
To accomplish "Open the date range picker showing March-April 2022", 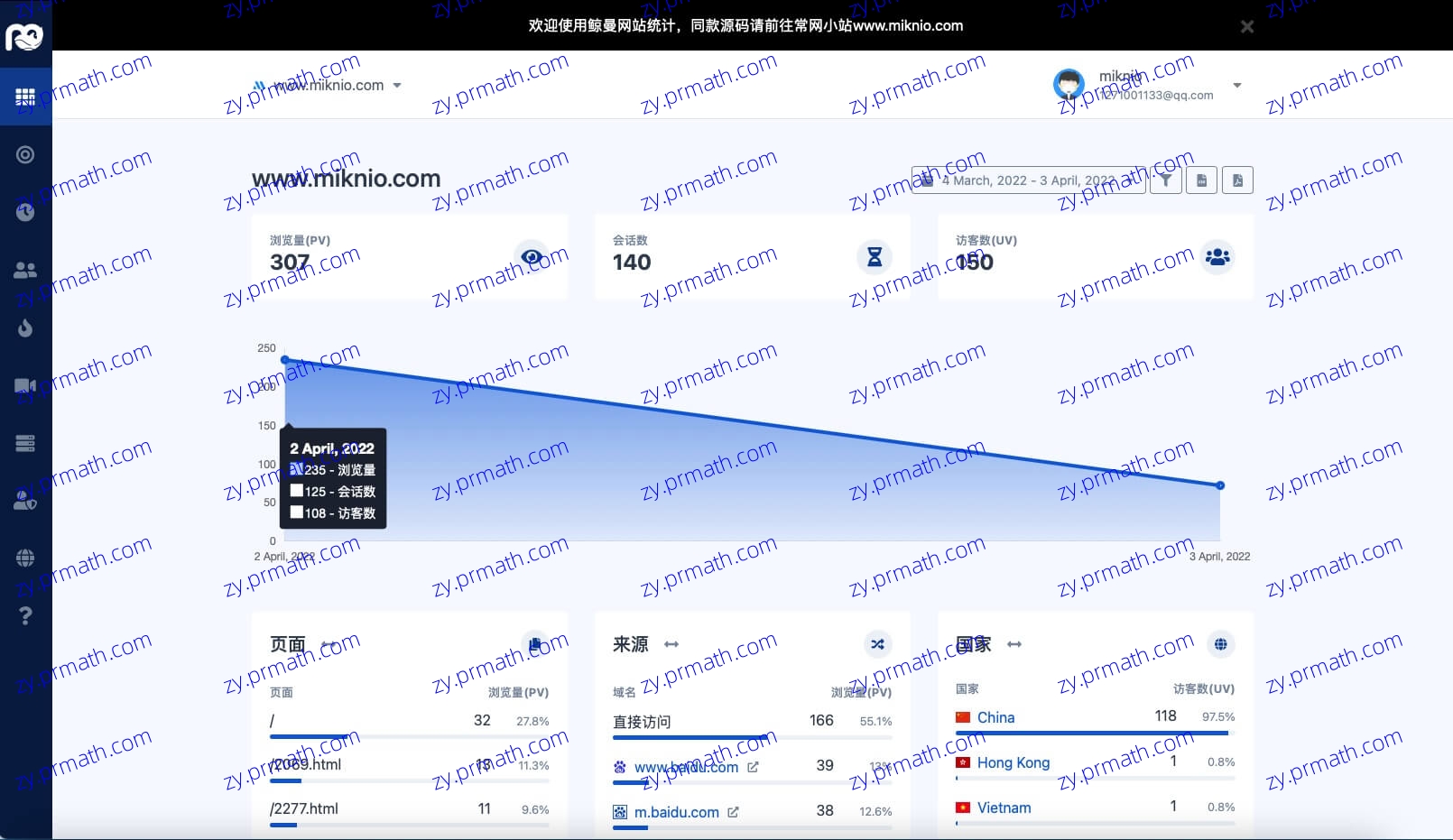I will [1027, 180].
